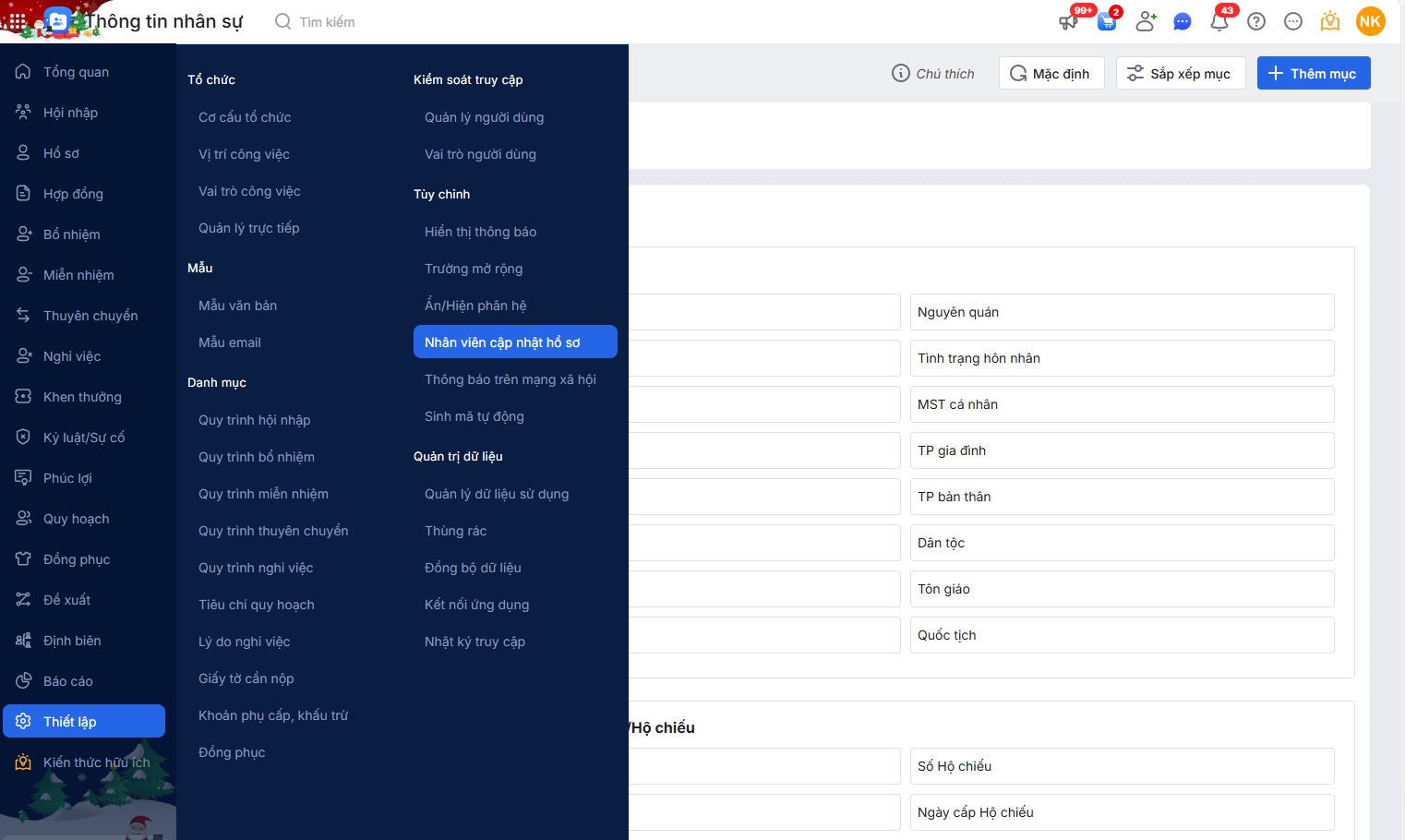The image size is (1405, 840).
Task: Click the Bổ nhiệm sidebar icon
Action: point(23,234)
